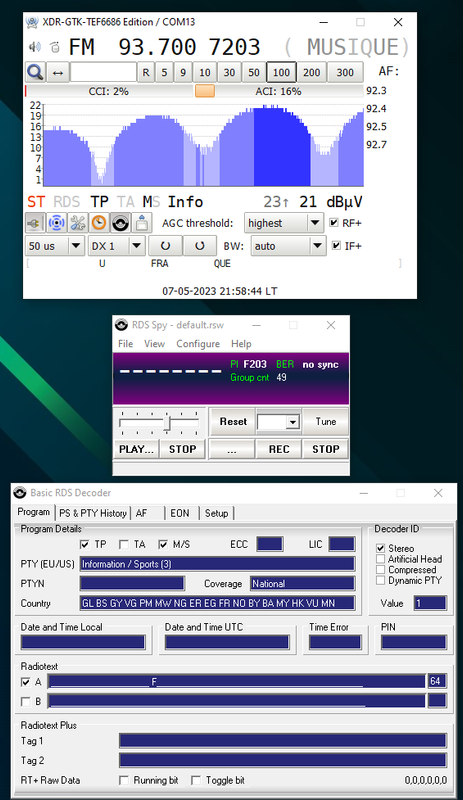The image size is (463, 800).
Task: Toggle TP checkbox in Program Details
Action: (x=85, y=545)
